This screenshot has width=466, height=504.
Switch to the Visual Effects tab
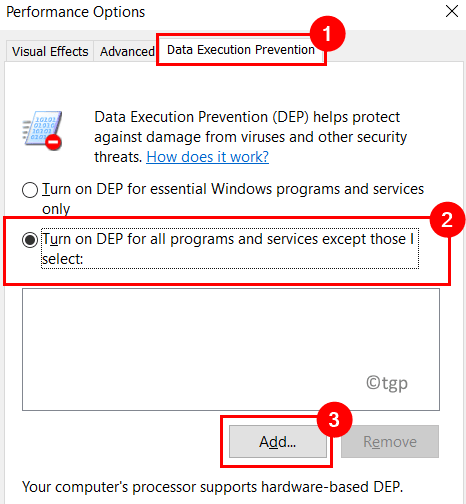pyautogui.click(x=50, y=51)
